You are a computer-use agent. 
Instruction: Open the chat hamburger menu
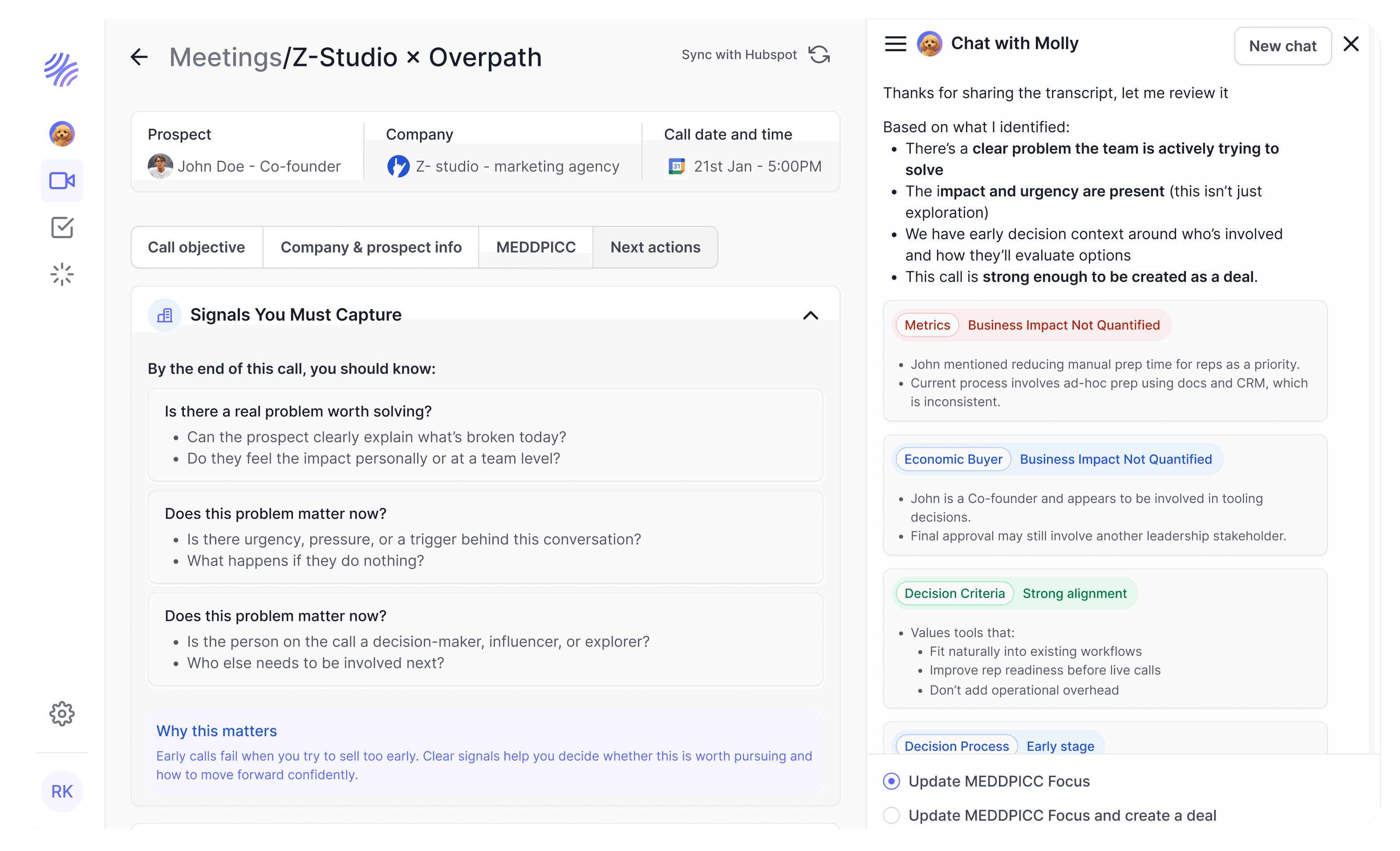[896, 44]
